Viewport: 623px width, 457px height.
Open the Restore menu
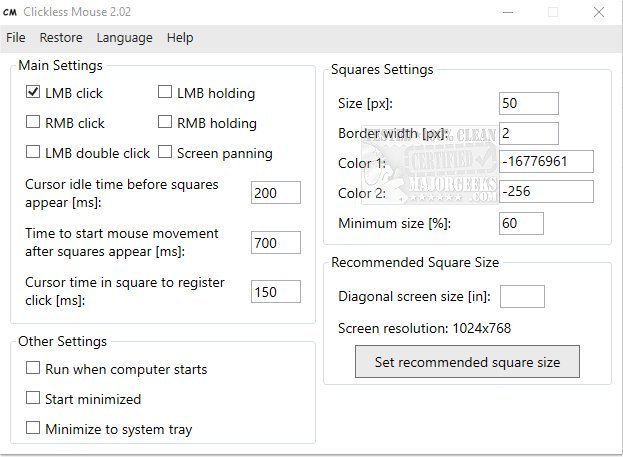point(61,38)
